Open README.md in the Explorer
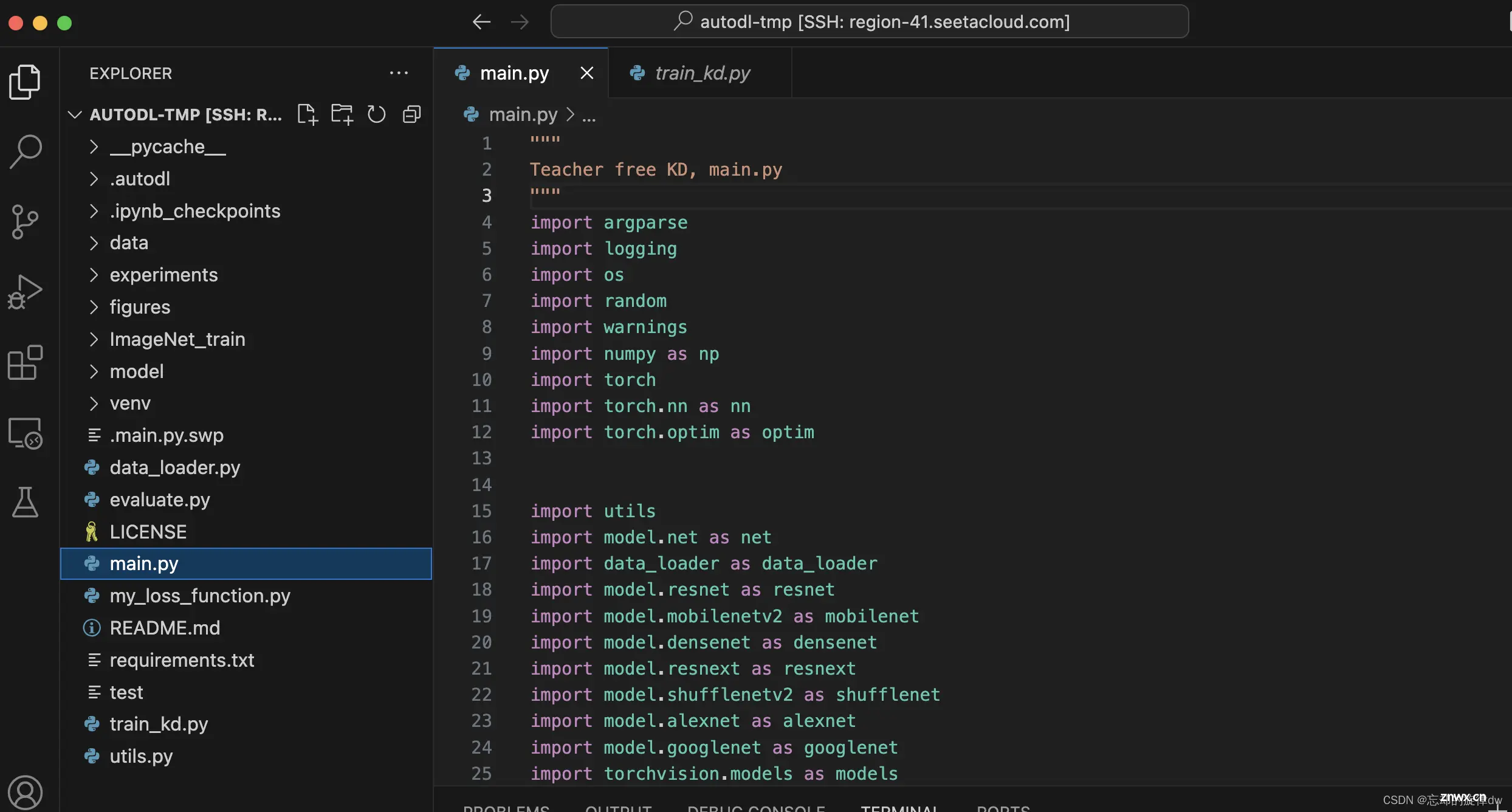1512x812 pixels. (246, 628)
